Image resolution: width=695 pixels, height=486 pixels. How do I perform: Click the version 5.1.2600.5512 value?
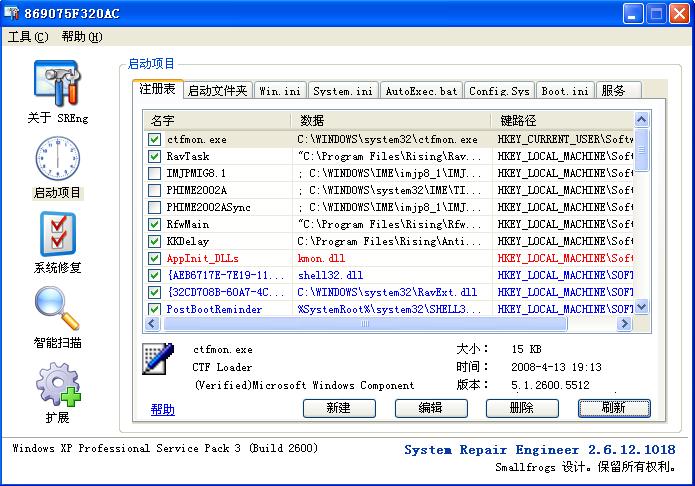(550, 385)
